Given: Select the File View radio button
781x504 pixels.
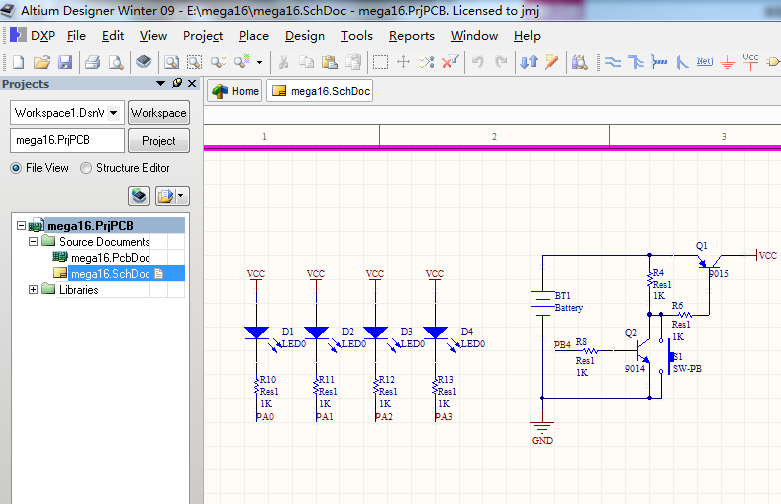Looking at the screenshot, I should point(16,168).
